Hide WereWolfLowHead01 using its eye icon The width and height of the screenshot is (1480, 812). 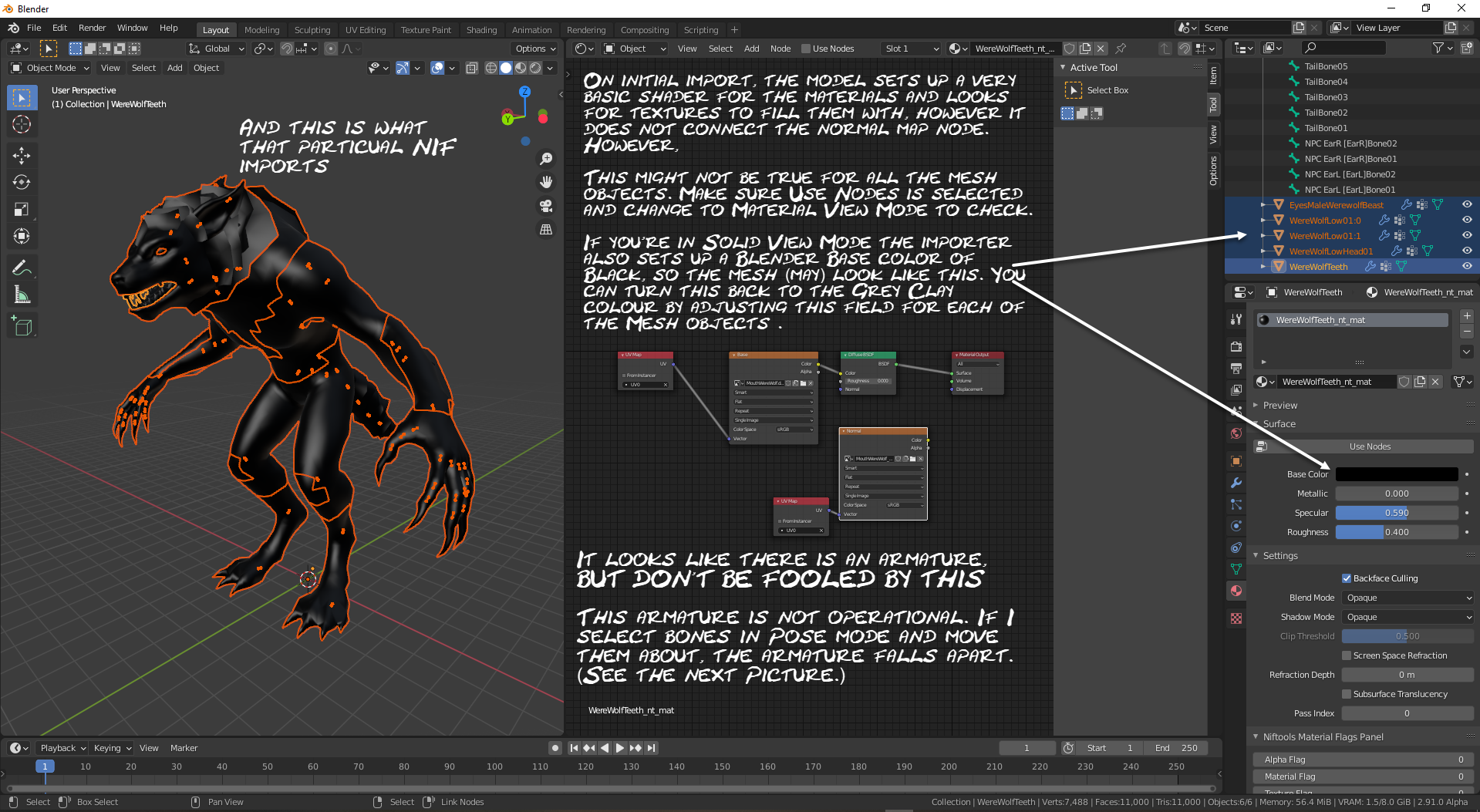[x=1467, y=251]
